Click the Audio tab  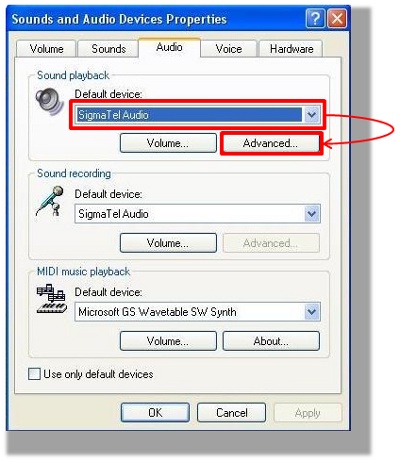pos(169,47)
